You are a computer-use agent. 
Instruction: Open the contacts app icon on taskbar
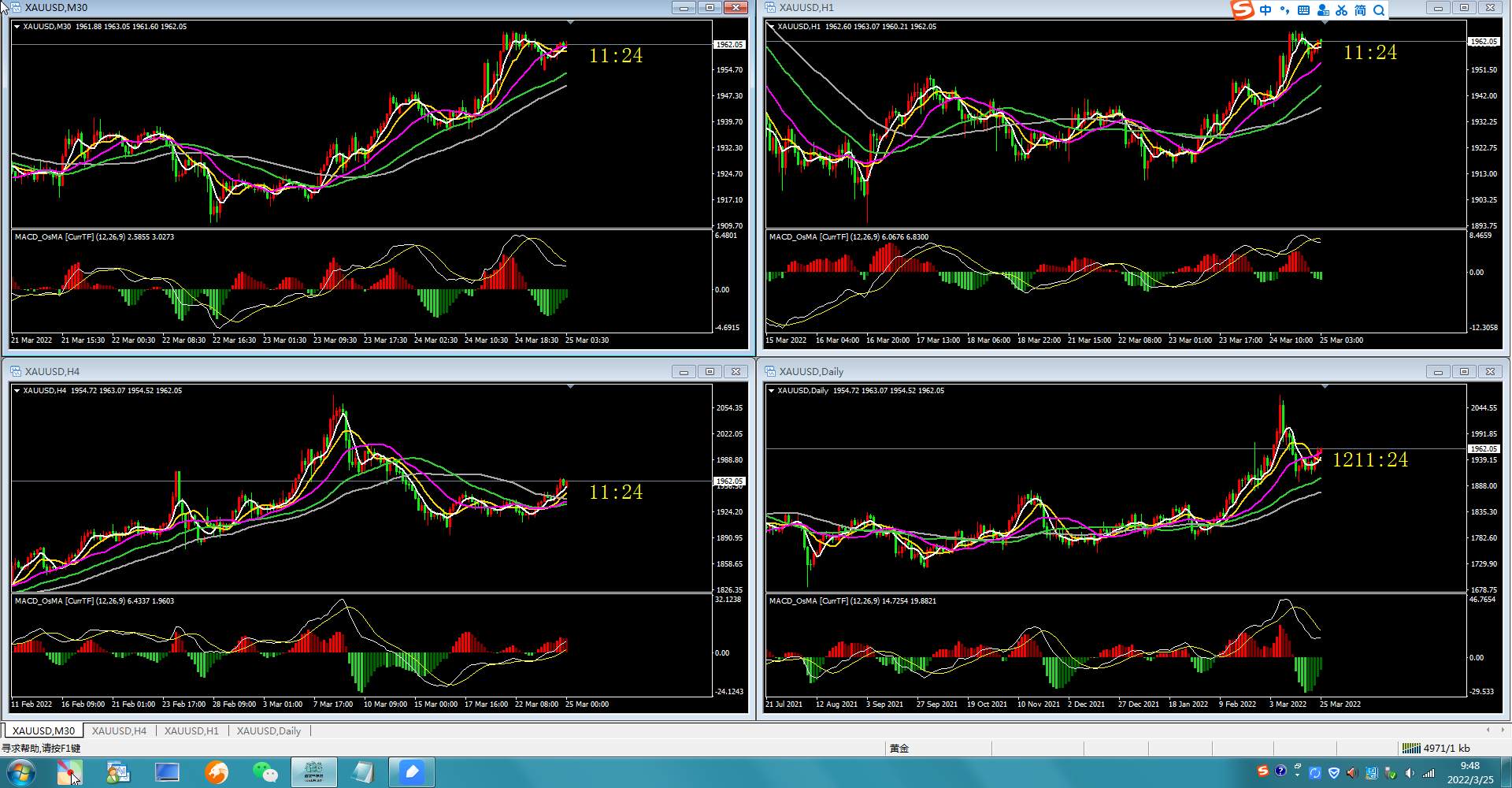[x=118, y=773]
